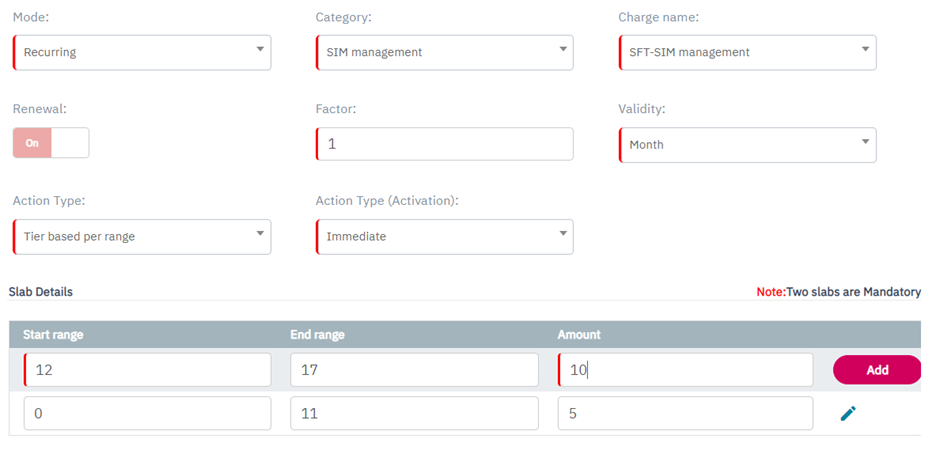Click the End range field containing 11
The width and height of the screenshot is (940, 454).
[414, 413]
